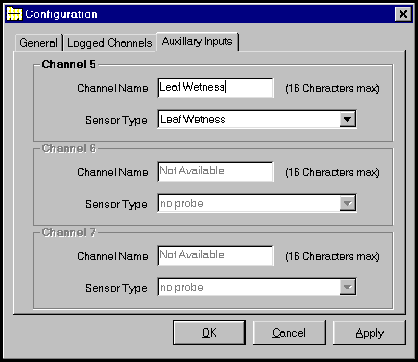This screenshot has height=362, width=418.
Task: Click the Channel 5 Channel Name label
Action: click(x=113, y=88)
